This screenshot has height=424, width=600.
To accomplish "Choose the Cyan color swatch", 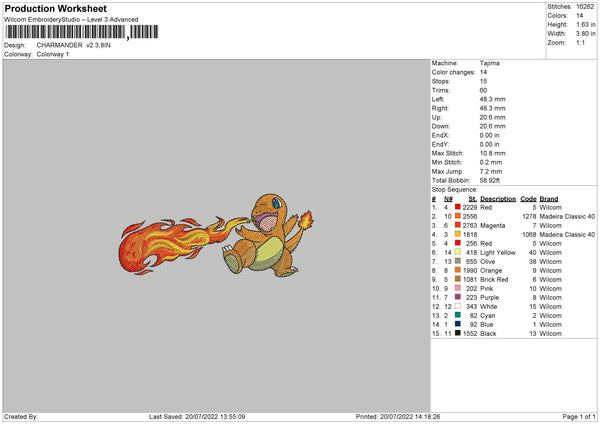I will click(458, 315).
